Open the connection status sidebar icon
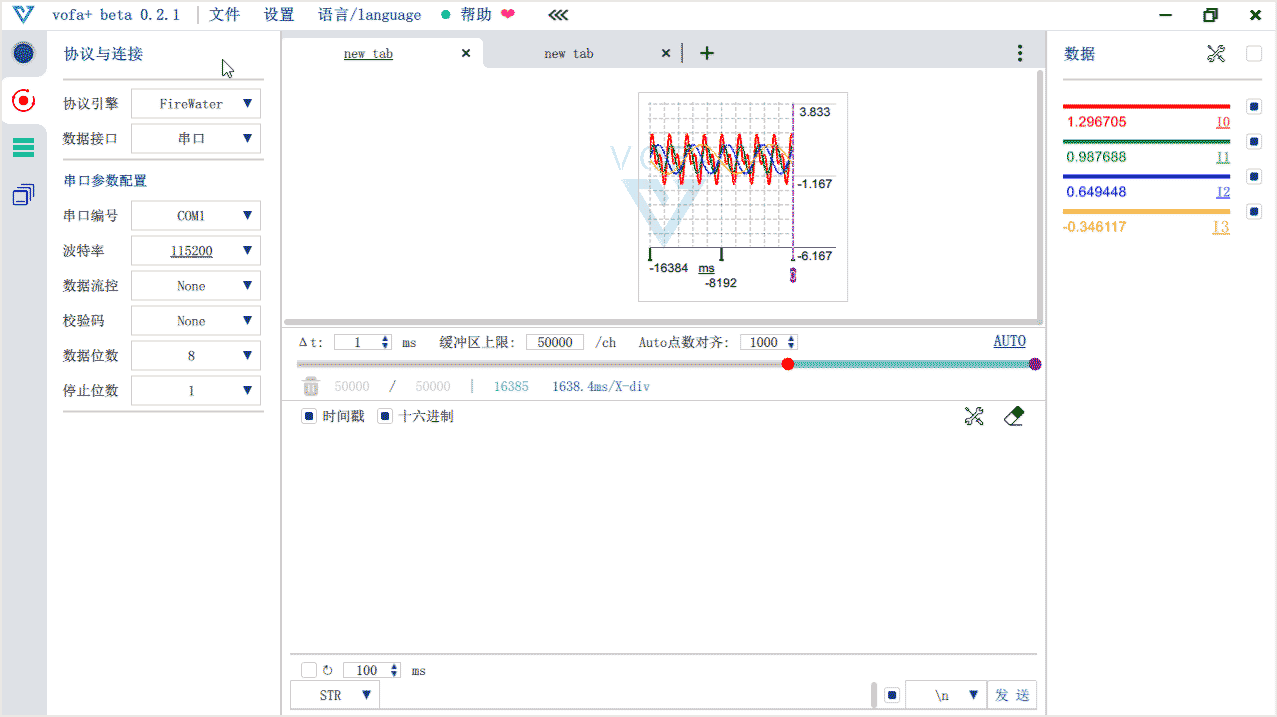The width and height of the screenshot is (1277, 717). pos(23,53)
